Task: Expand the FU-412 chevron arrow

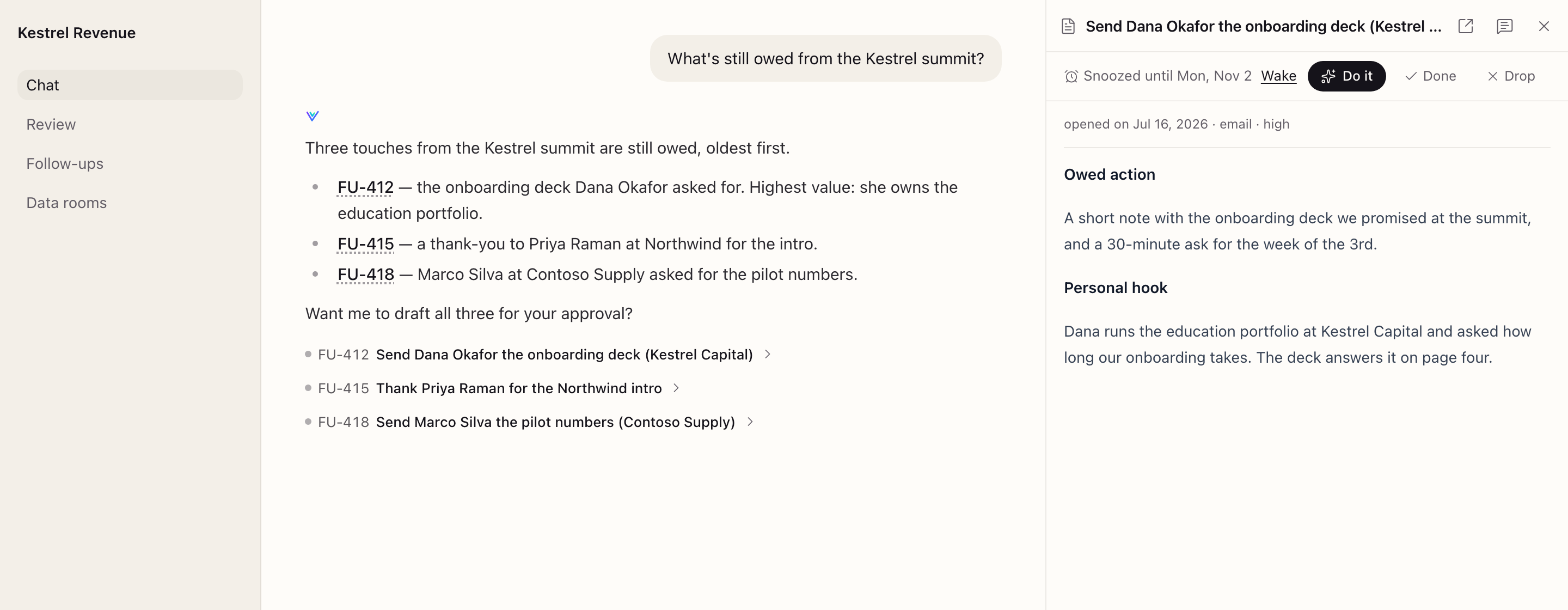Action: click(x=768, y=355)
